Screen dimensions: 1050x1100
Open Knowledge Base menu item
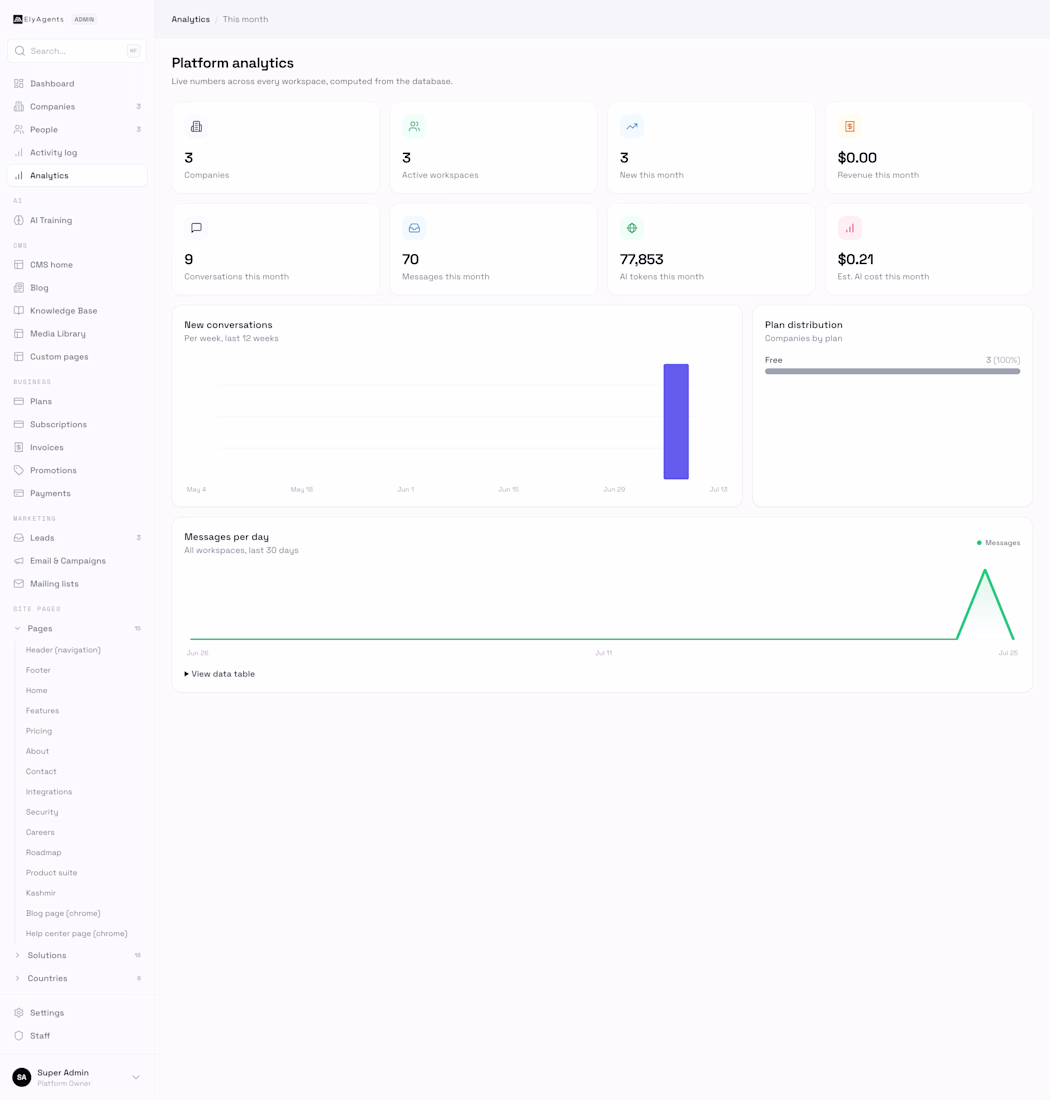point(77,311)
